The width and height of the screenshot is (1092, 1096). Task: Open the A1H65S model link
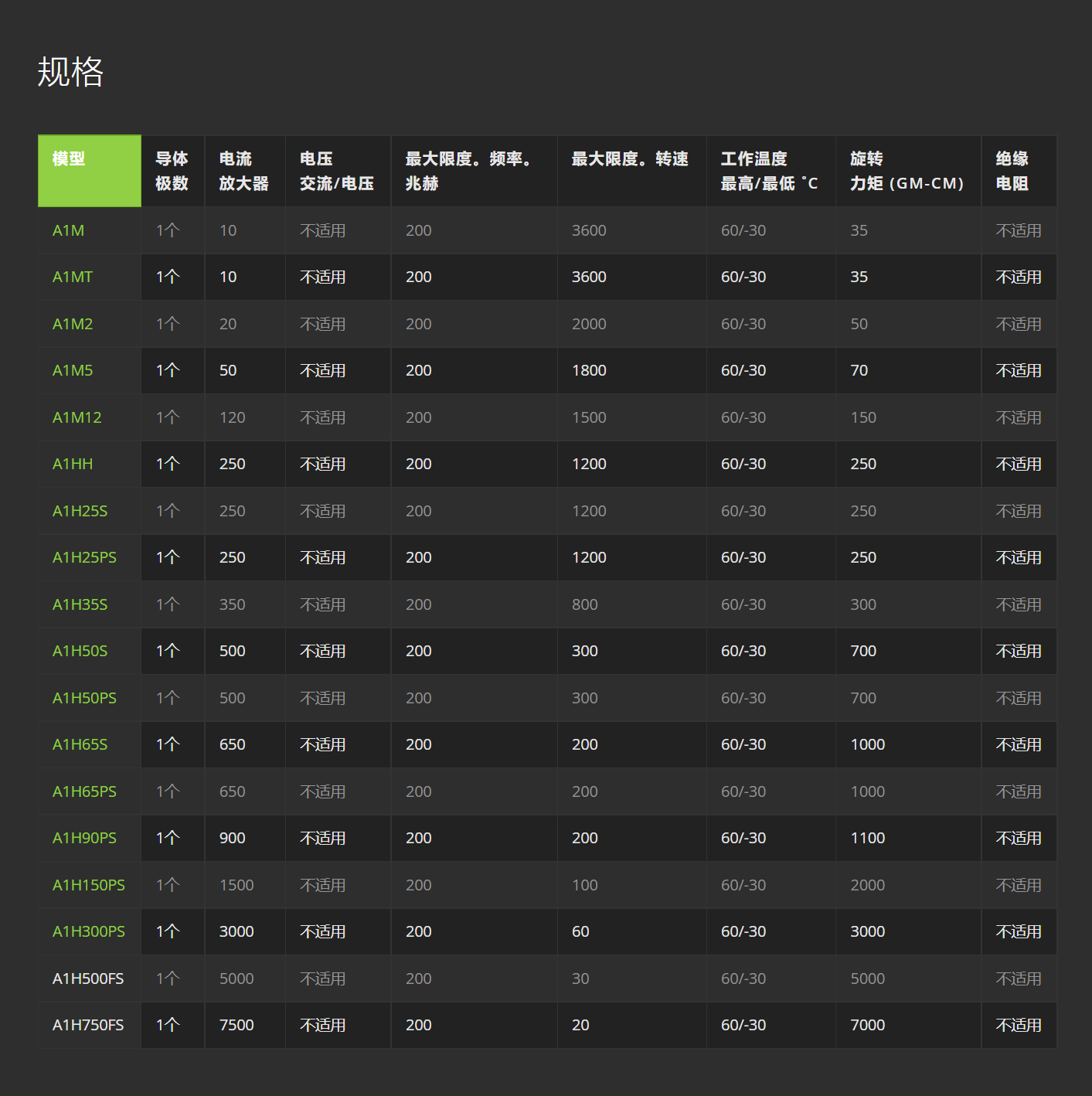[80, 744]
